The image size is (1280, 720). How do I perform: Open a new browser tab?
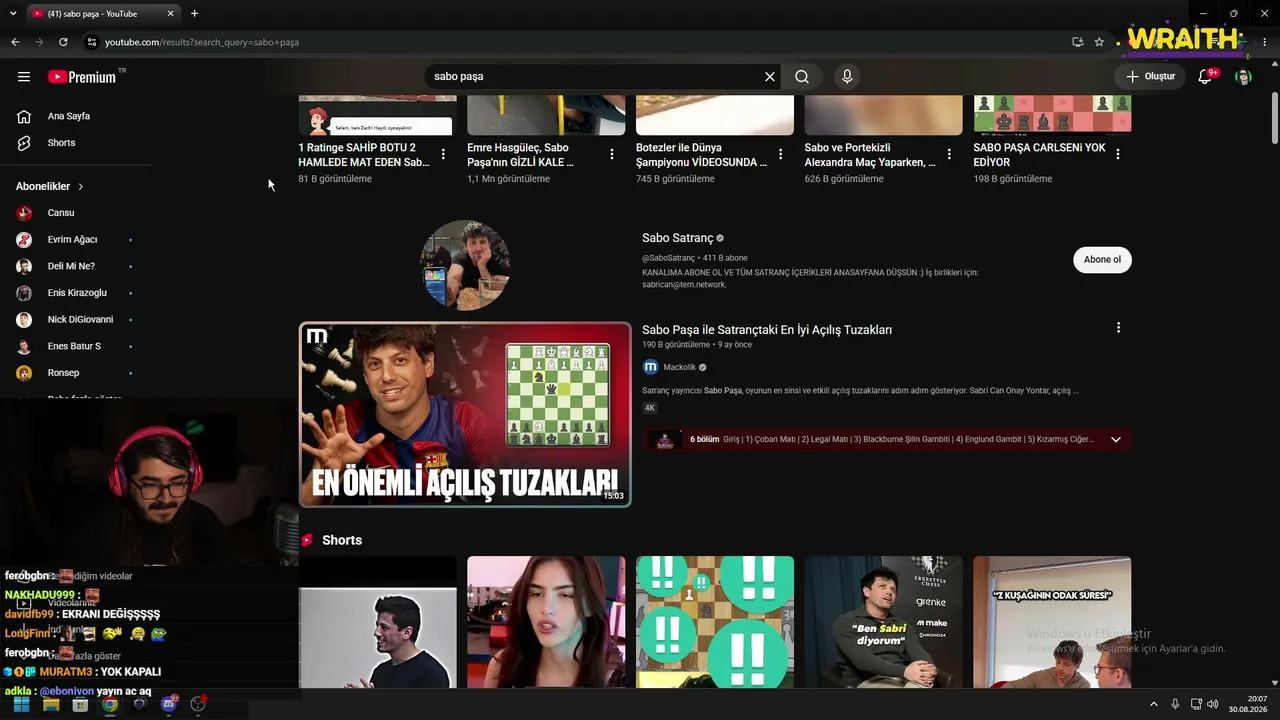(194, 13)
